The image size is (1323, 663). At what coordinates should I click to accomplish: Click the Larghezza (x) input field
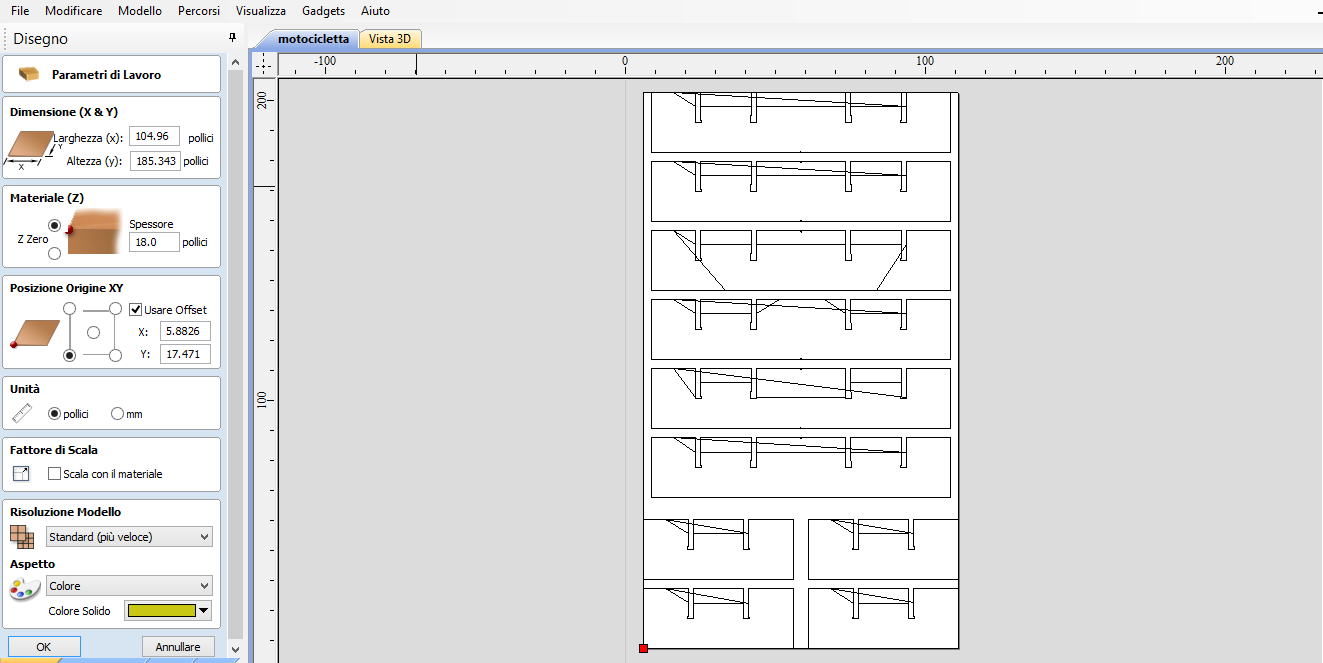pos(154,136)
